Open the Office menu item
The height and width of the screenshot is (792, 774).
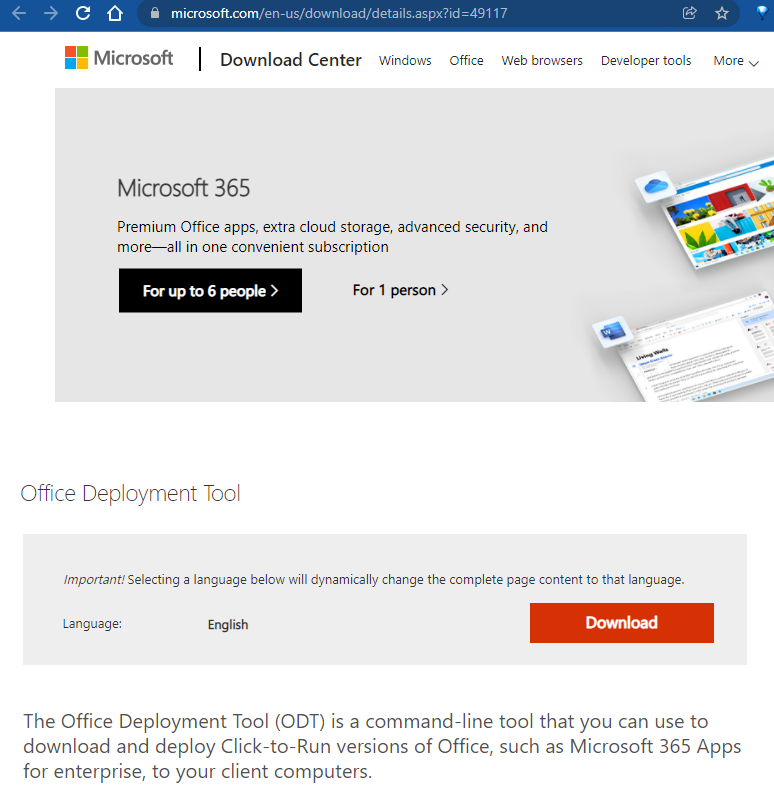point(466,61)
